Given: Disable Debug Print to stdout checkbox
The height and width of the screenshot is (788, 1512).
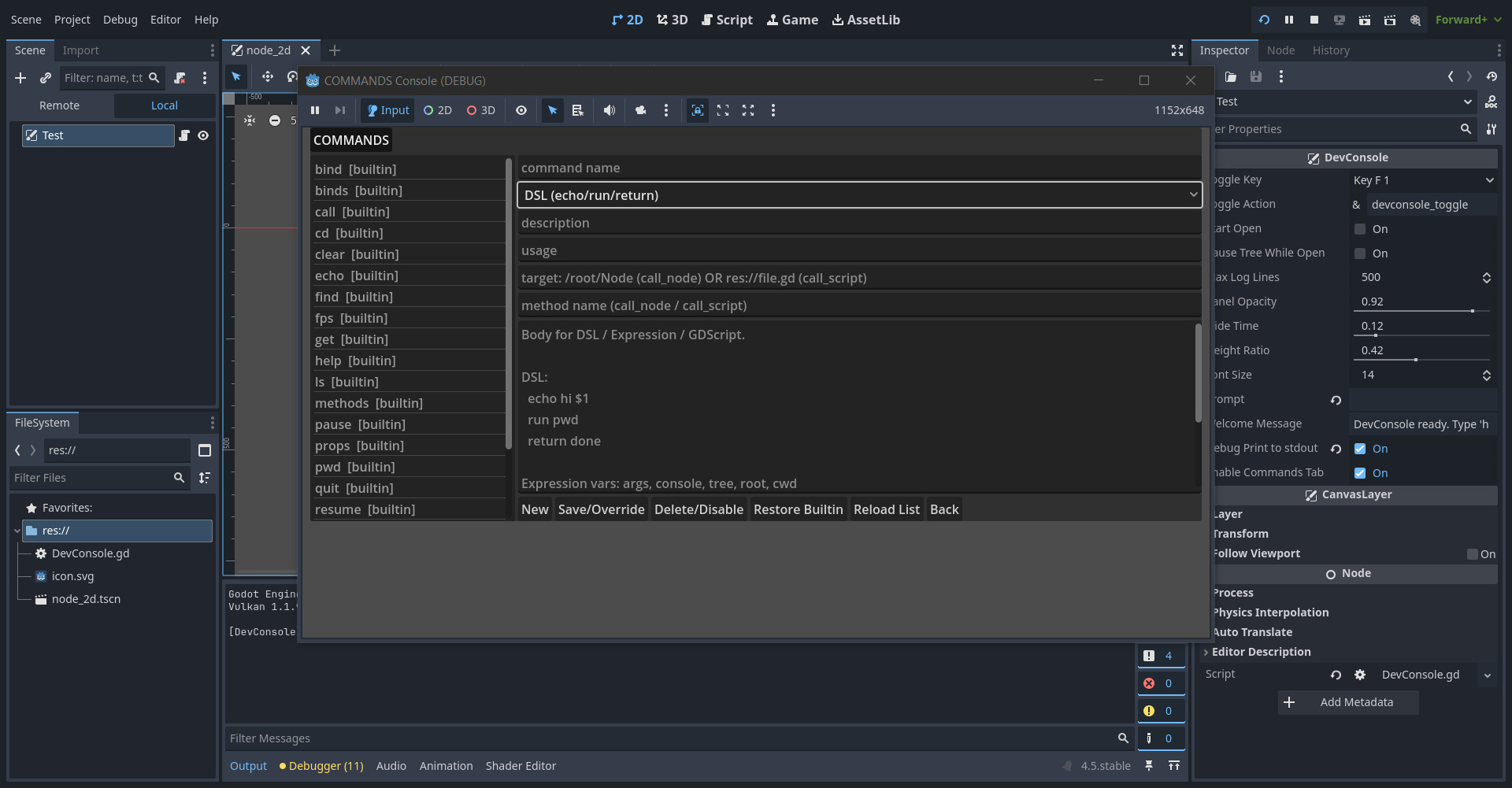Looking at the screenshot, I should coord(1360,449).
